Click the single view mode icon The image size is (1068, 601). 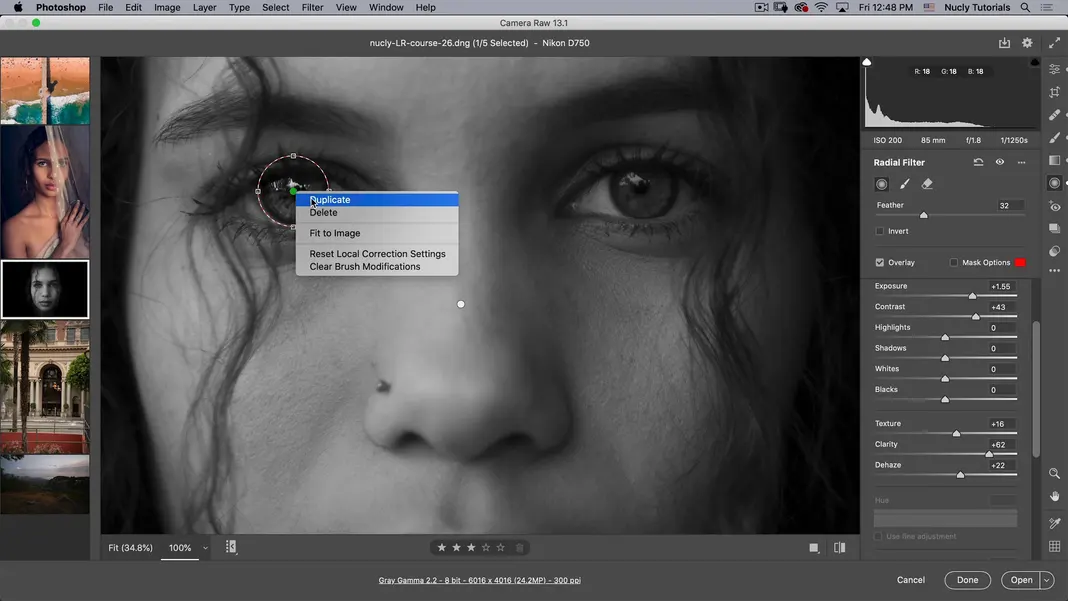pyautogui.click(x=813, y=548)
